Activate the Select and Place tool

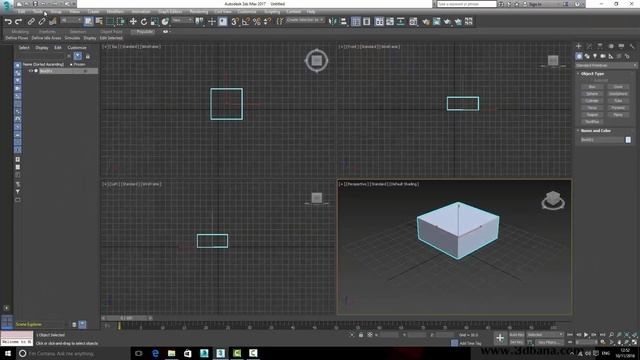click(165, 22)
